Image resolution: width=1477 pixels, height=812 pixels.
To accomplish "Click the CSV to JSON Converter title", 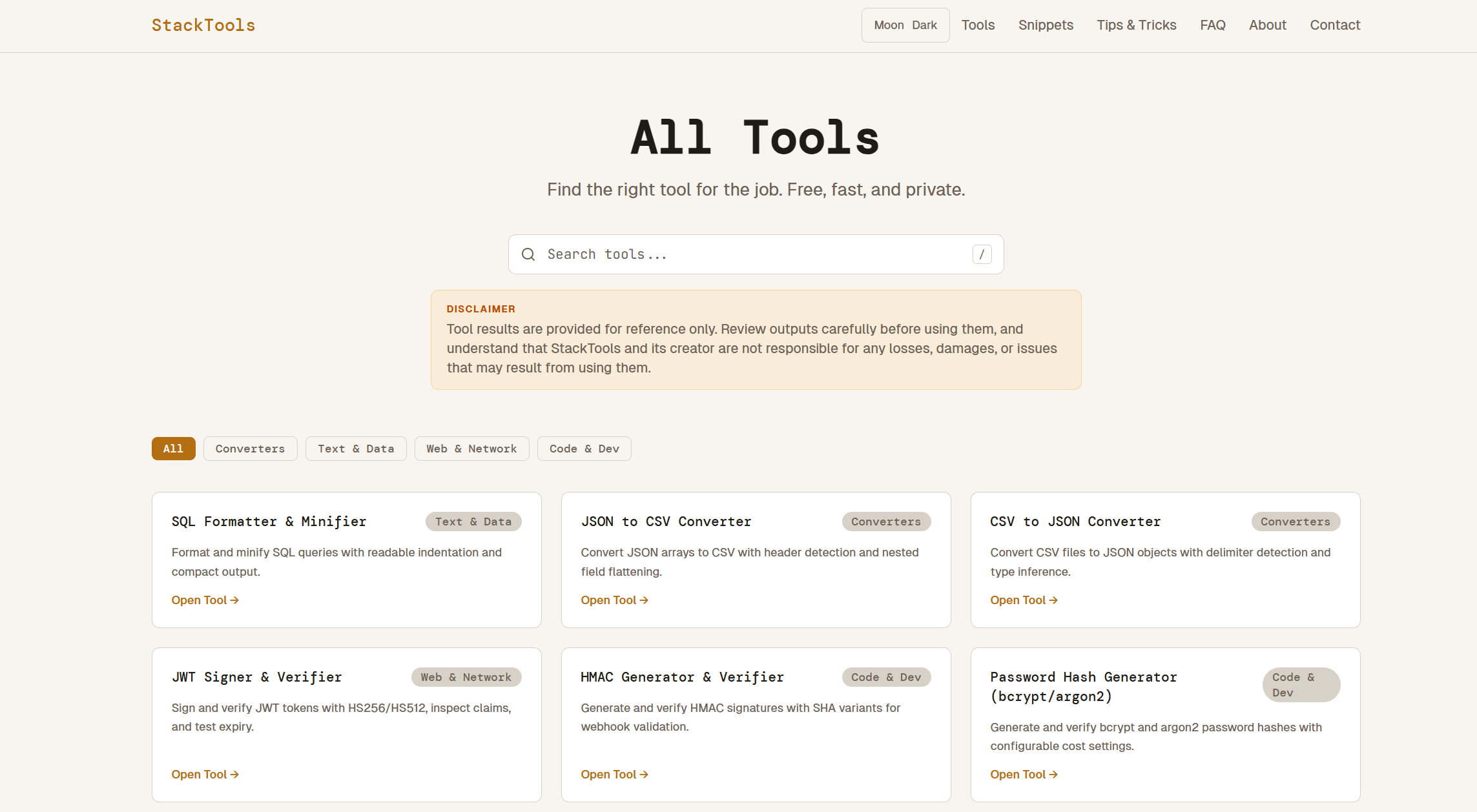I will pos(1075,522).
